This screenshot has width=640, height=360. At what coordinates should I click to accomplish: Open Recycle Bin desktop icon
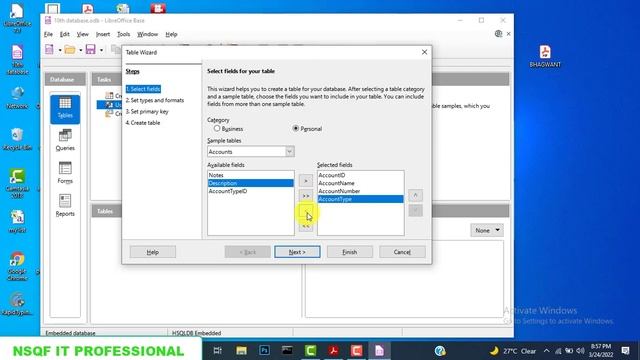pos(17,140)
